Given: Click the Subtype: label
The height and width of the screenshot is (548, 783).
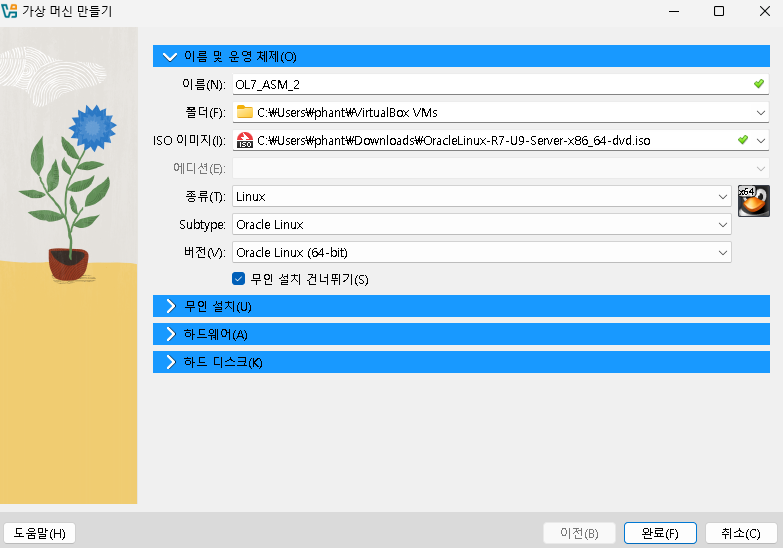Looking at the screenshot, I should (x=202, y=224).
